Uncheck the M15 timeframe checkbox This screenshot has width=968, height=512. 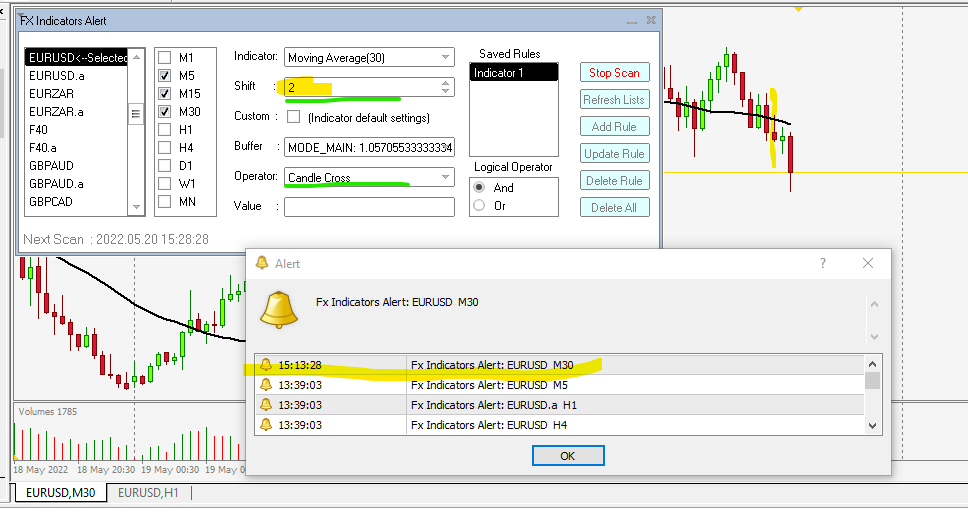(165, 93)
